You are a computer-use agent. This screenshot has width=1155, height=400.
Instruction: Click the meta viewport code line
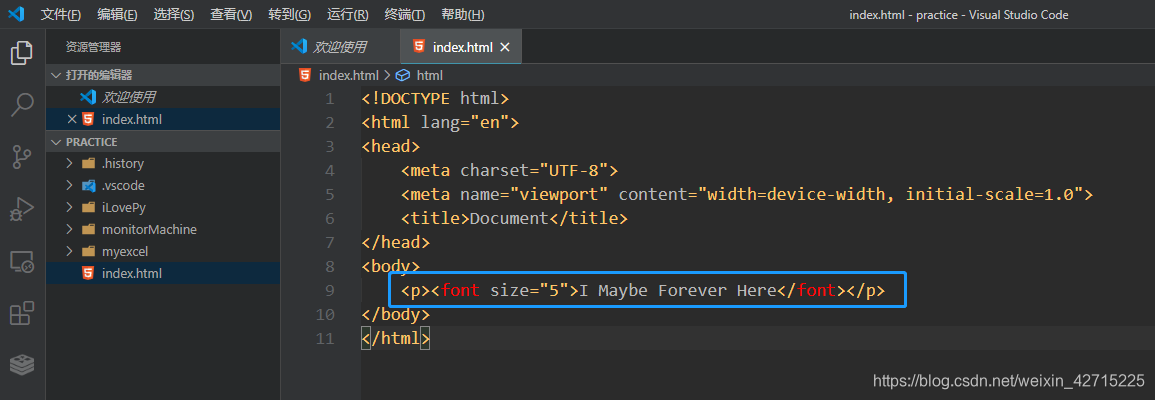coord(747,194)
